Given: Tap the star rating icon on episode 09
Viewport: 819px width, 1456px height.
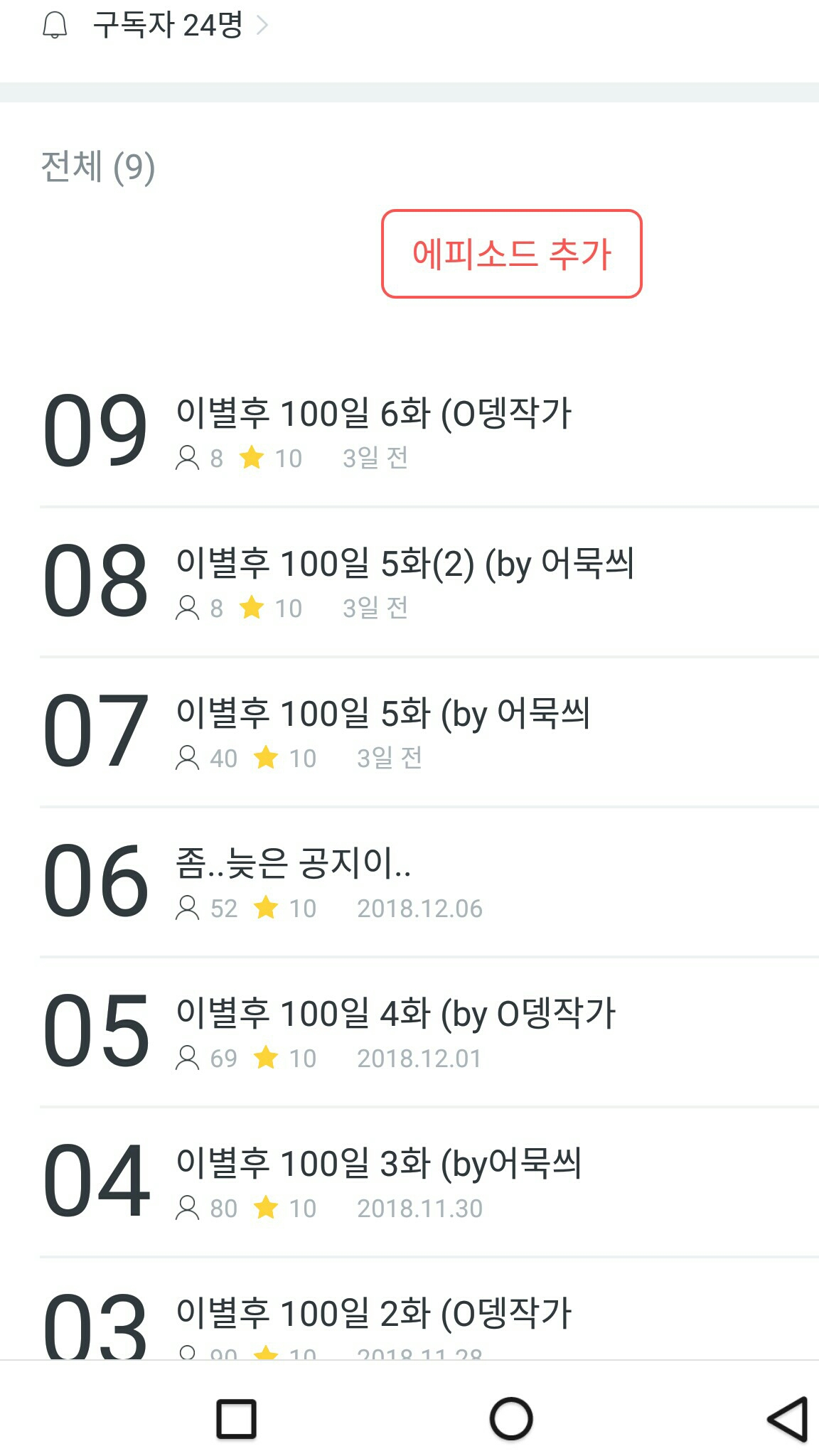Looking at the screenshot, I should click(x=252, y=458).
